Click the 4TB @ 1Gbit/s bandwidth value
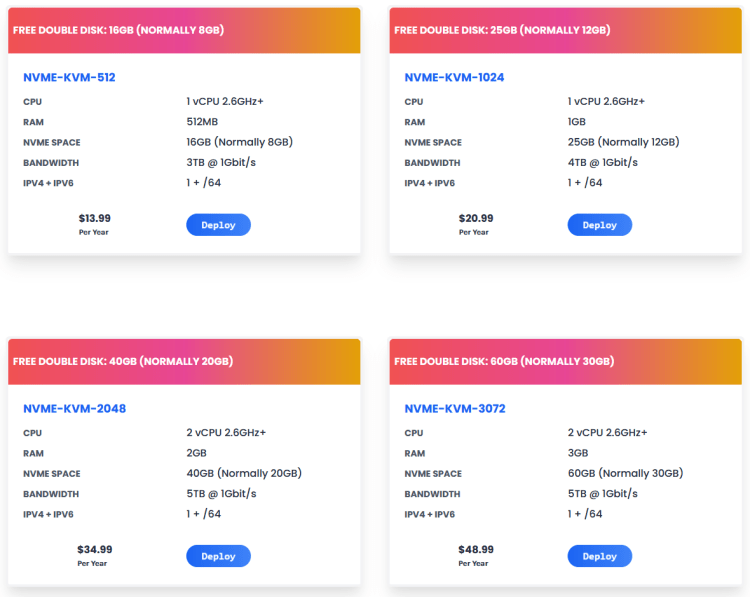 pyautogui.click(x=602, y=162)
